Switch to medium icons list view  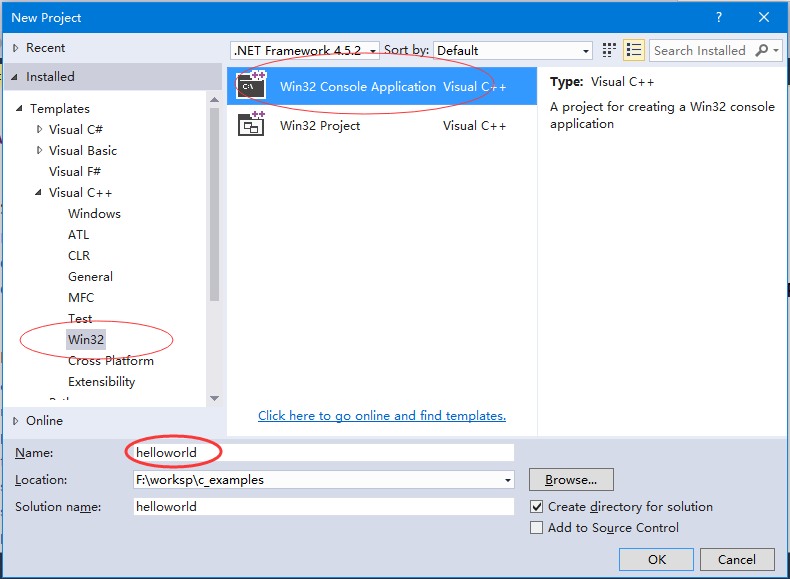pos(634,50)
